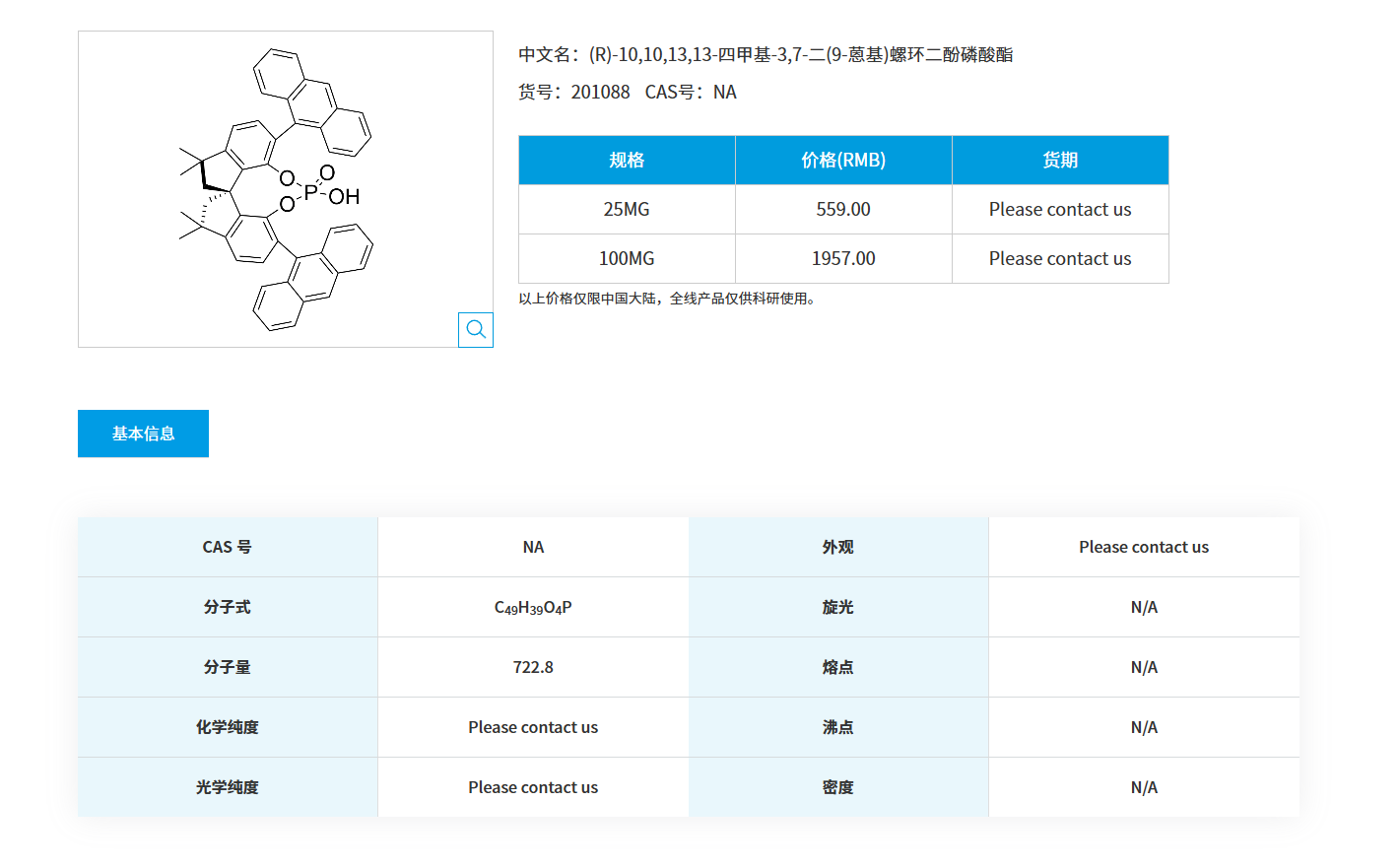The width and height of the screenshot is (1399, 868).
Task: Click the 规格 column header
Action: [626, 160]
